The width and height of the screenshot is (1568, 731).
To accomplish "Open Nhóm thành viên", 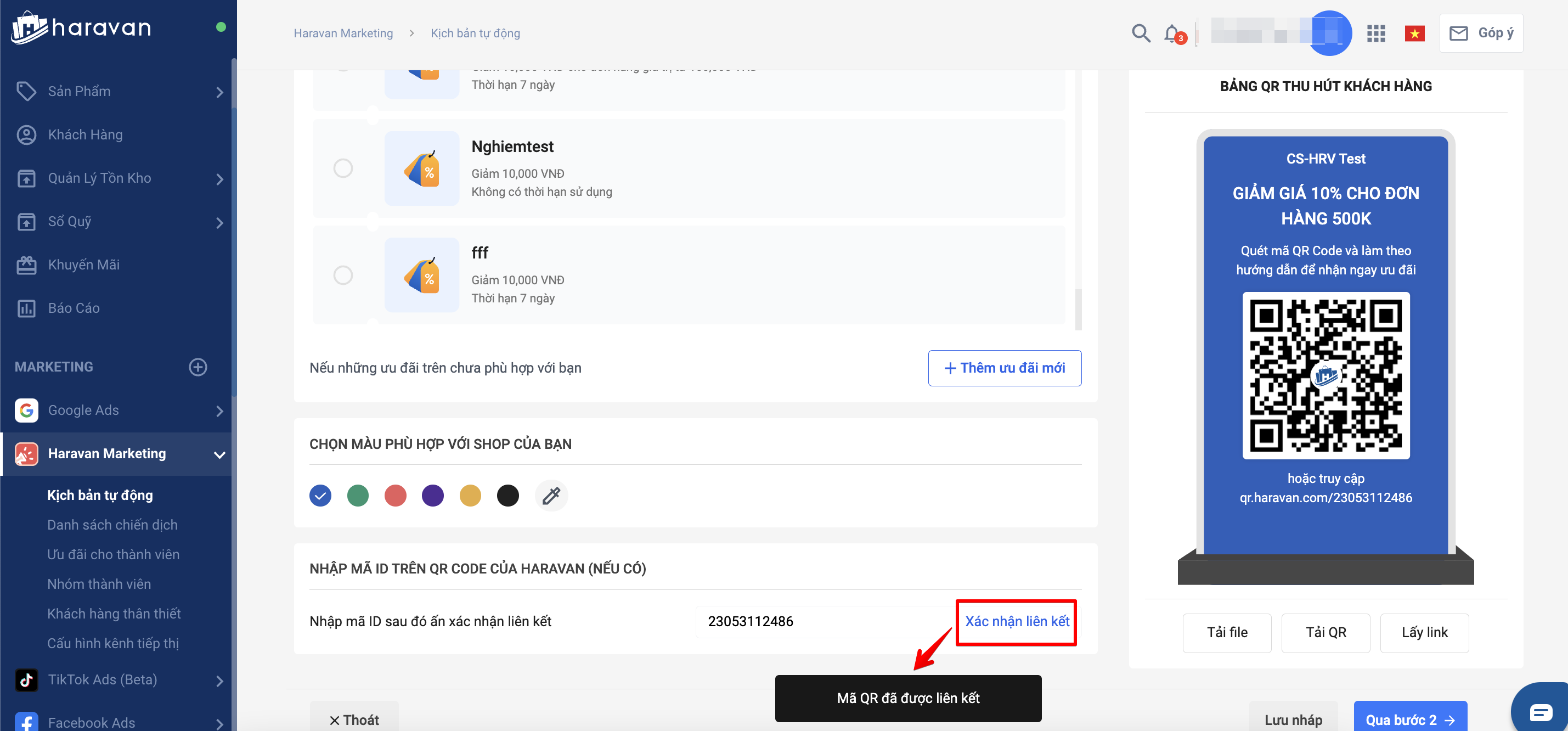I will (99, 584).
